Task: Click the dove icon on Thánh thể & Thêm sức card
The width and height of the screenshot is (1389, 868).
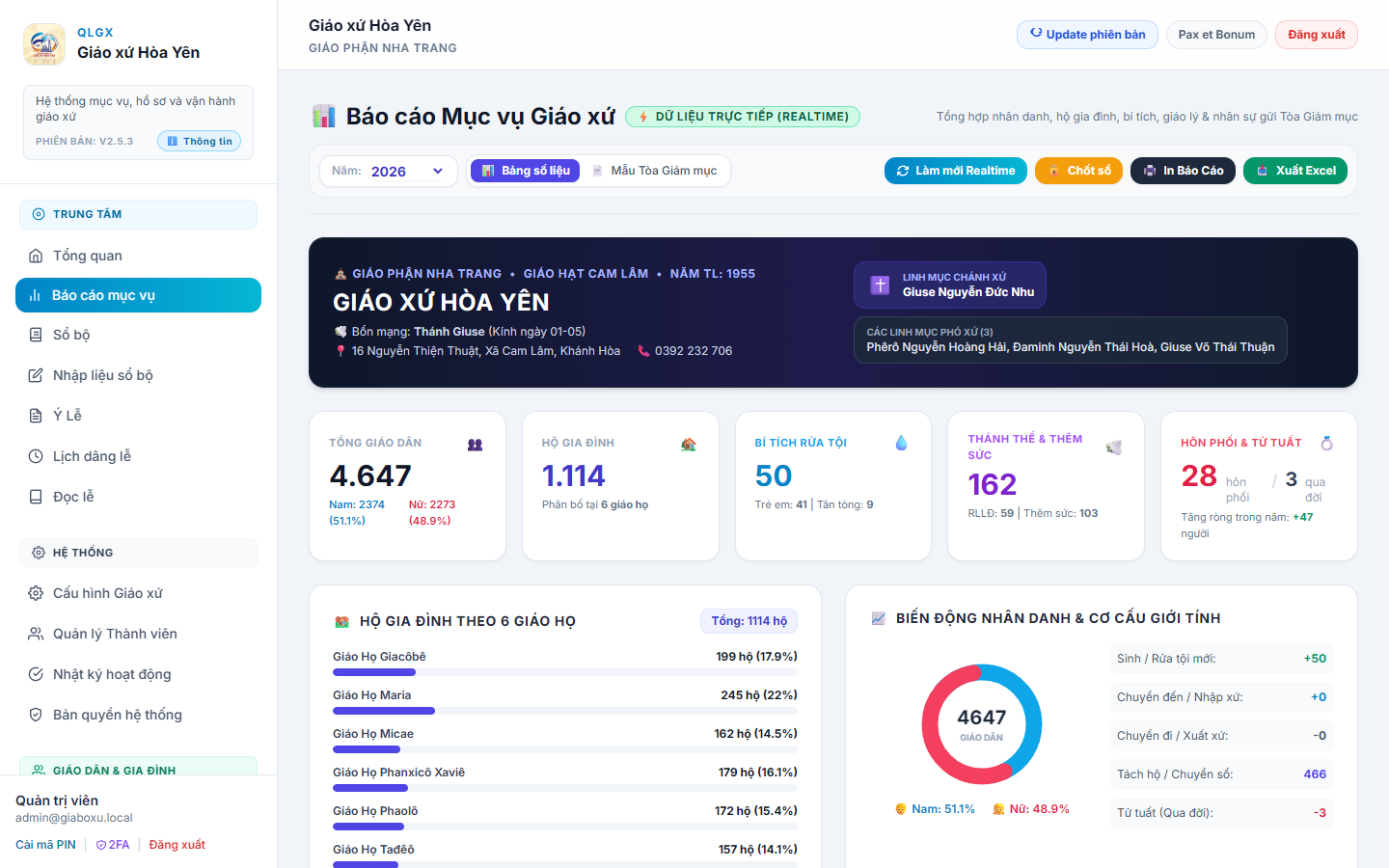Action: tap(1114, 448)
